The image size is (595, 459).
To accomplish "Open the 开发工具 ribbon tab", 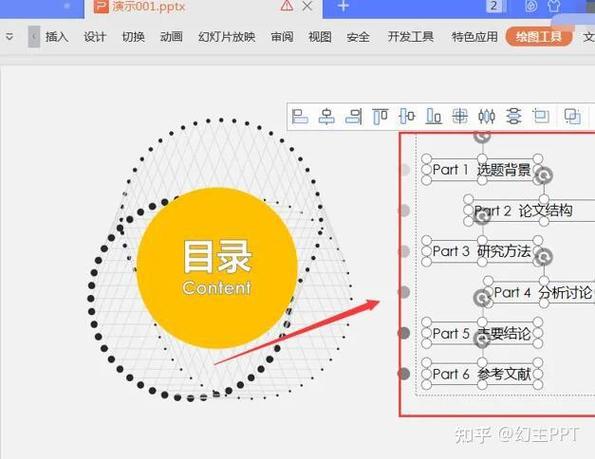I will (x=411, y=37).
